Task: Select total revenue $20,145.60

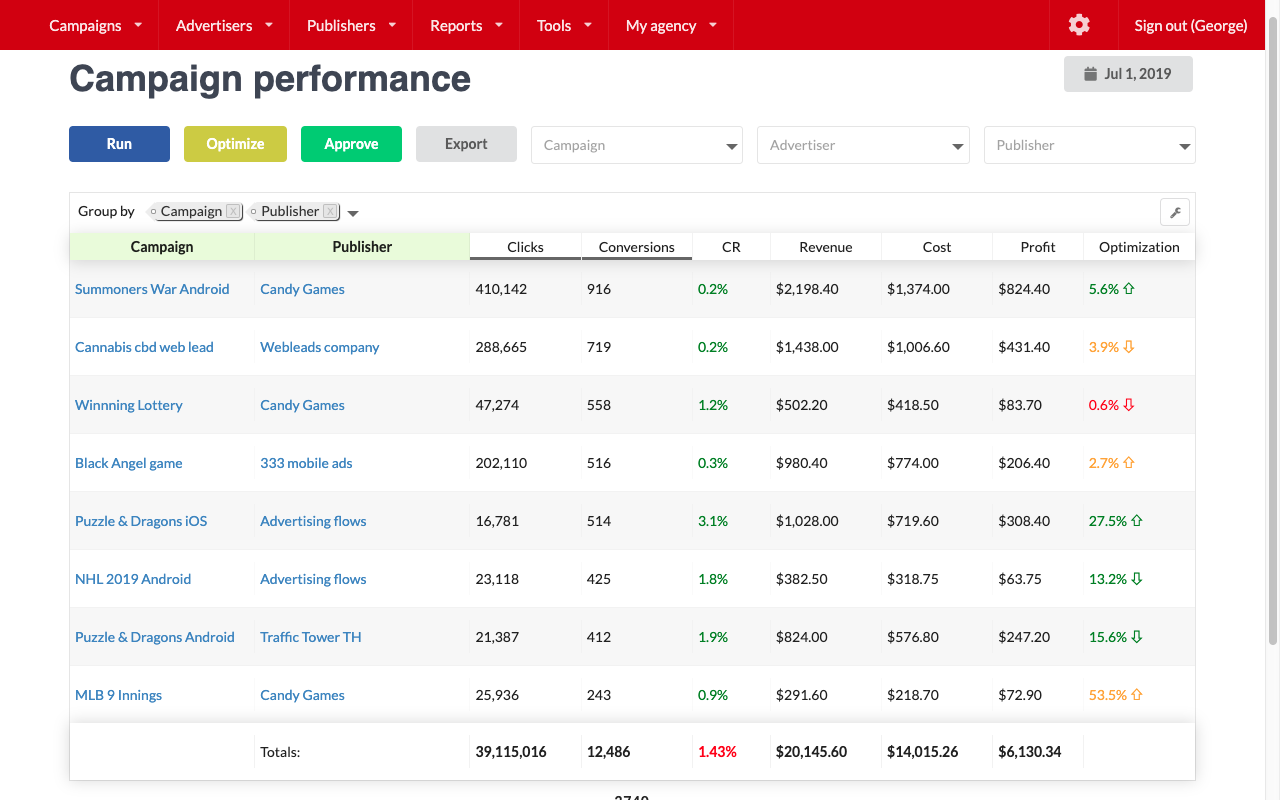Action: click(x=811, y=751)
